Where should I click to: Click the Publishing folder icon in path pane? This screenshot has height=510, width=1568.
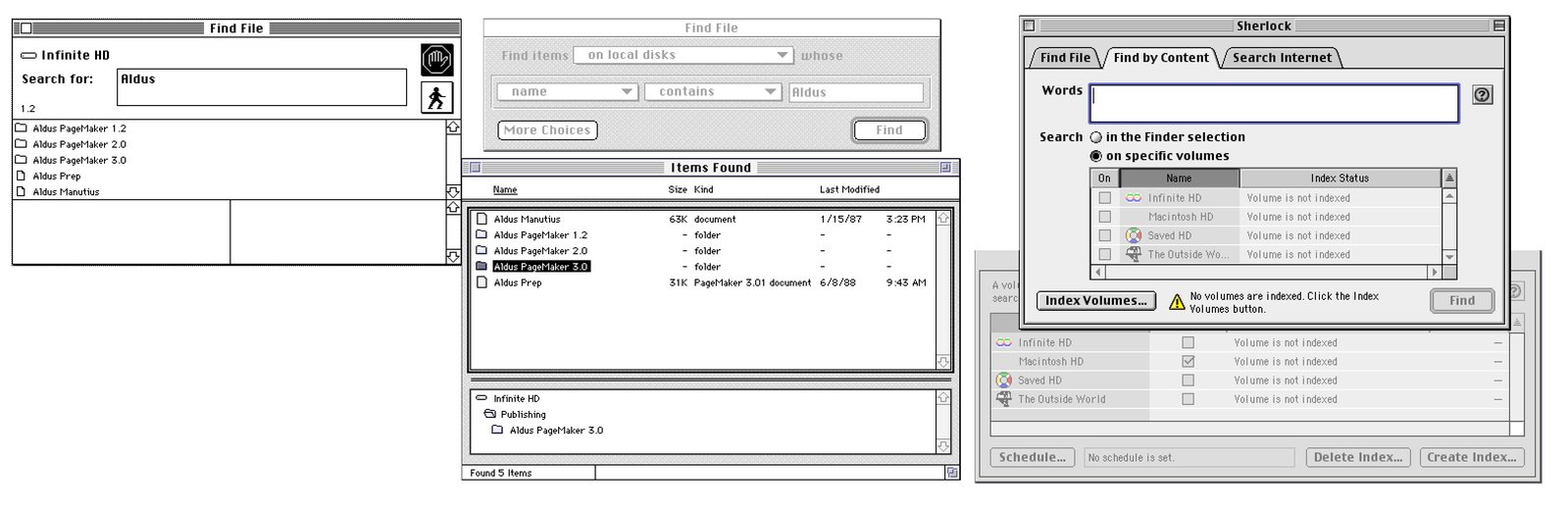[489, 415]
